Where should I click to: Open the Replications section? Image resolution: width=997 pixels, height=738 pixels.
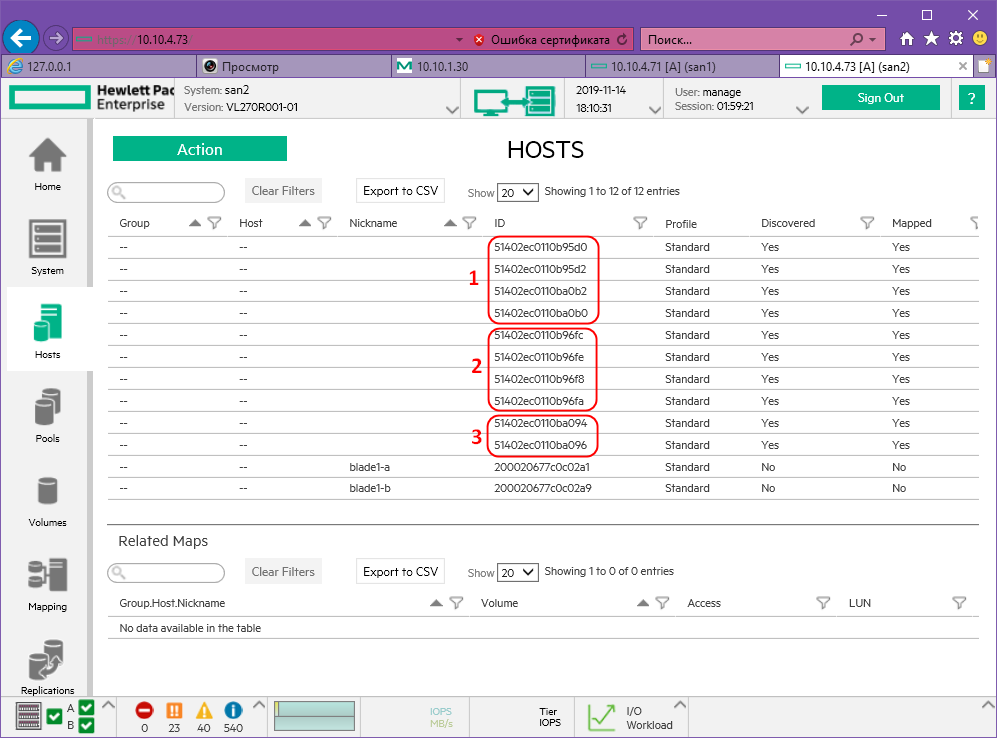click(x=48, y=667)
